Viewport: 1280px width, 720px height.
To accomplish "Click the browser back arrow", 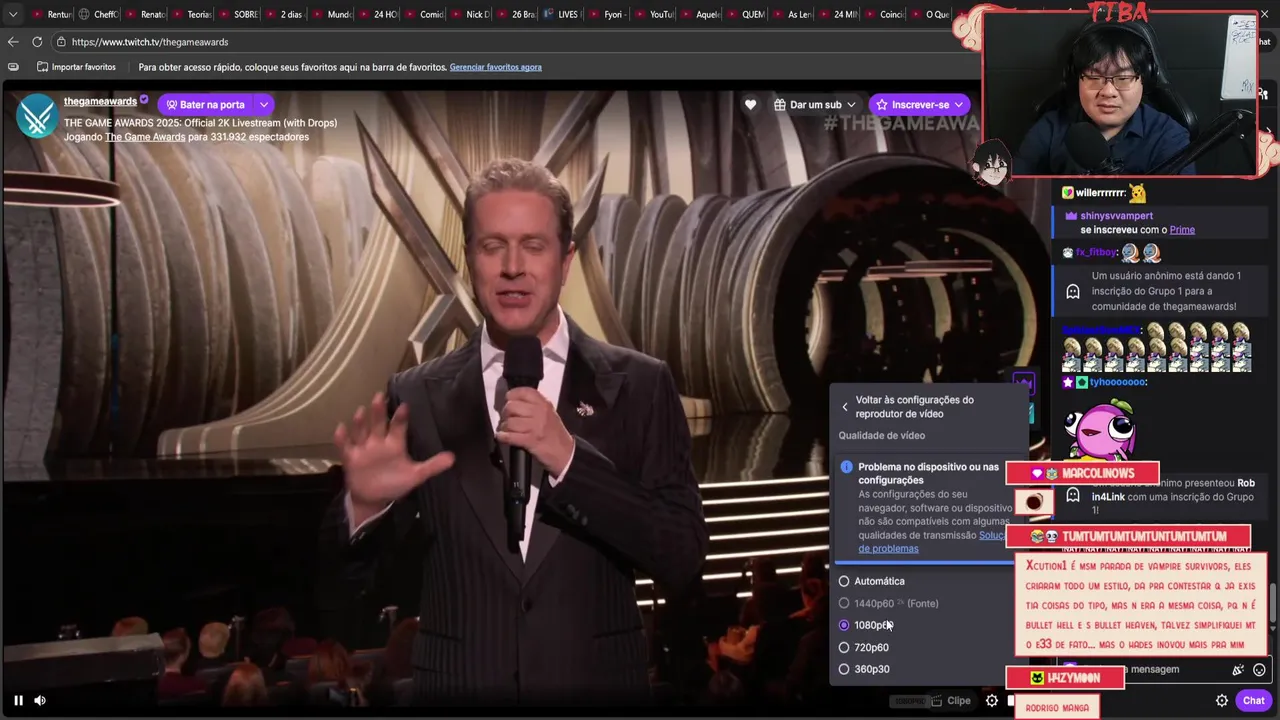I will pyautogui.click(x=13, y=42).
